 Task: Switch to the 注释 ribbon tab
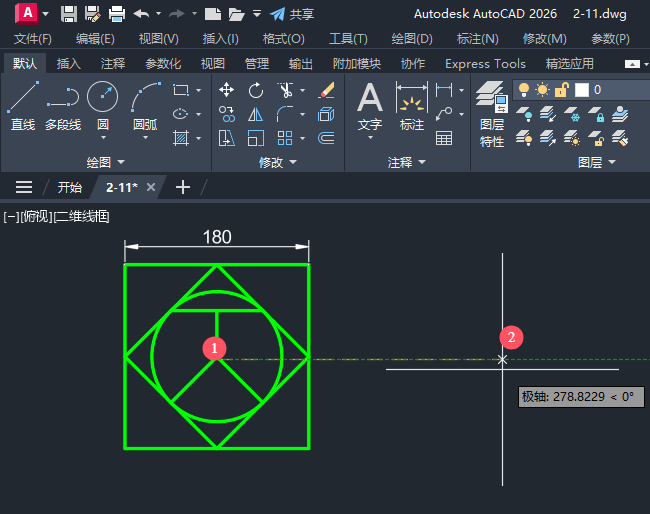(x=112, y=64)
